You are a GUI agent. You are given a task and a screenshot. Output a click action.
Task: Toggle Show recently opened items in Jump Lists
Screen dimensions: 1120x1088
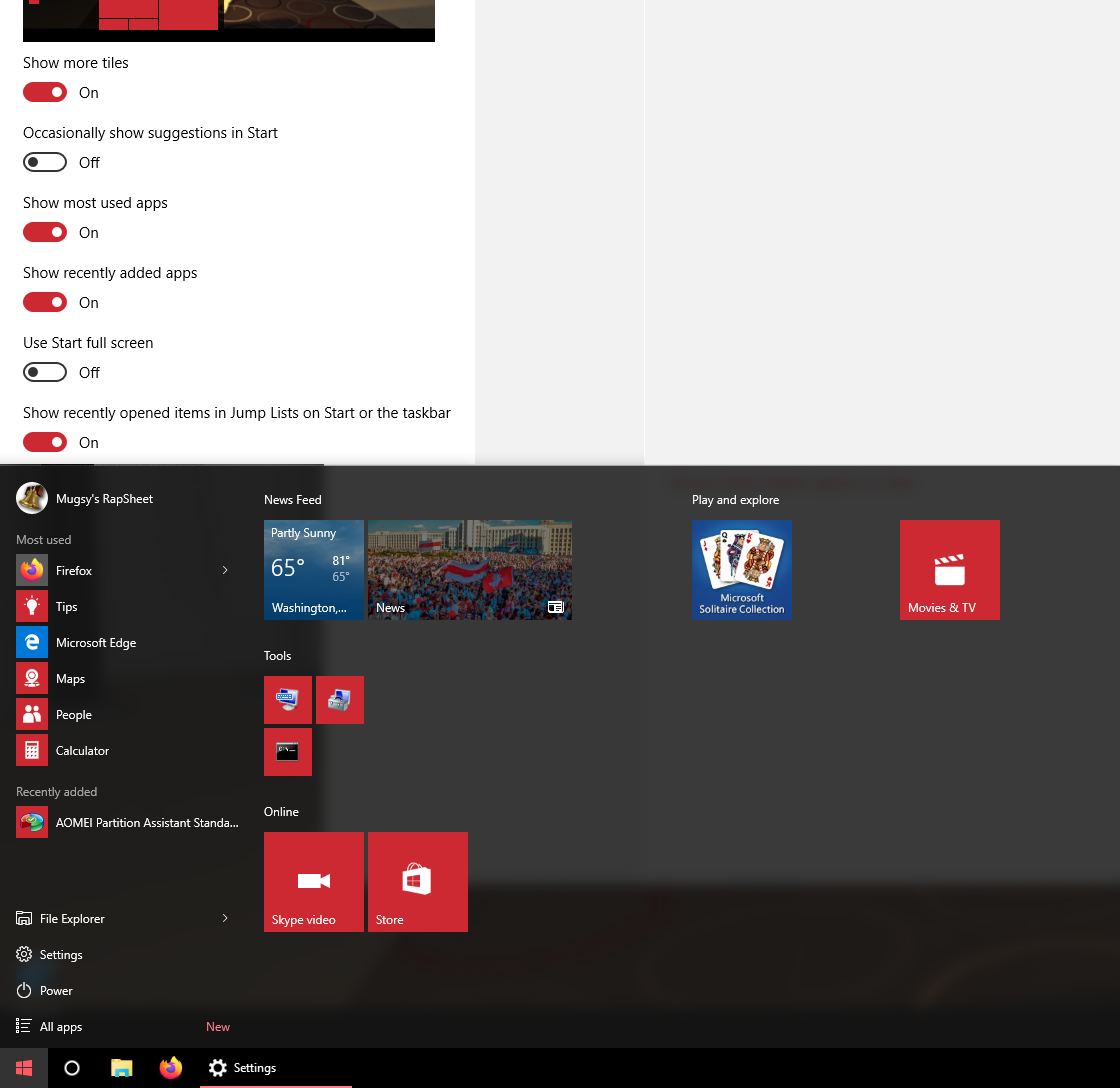tap(45, 442)
